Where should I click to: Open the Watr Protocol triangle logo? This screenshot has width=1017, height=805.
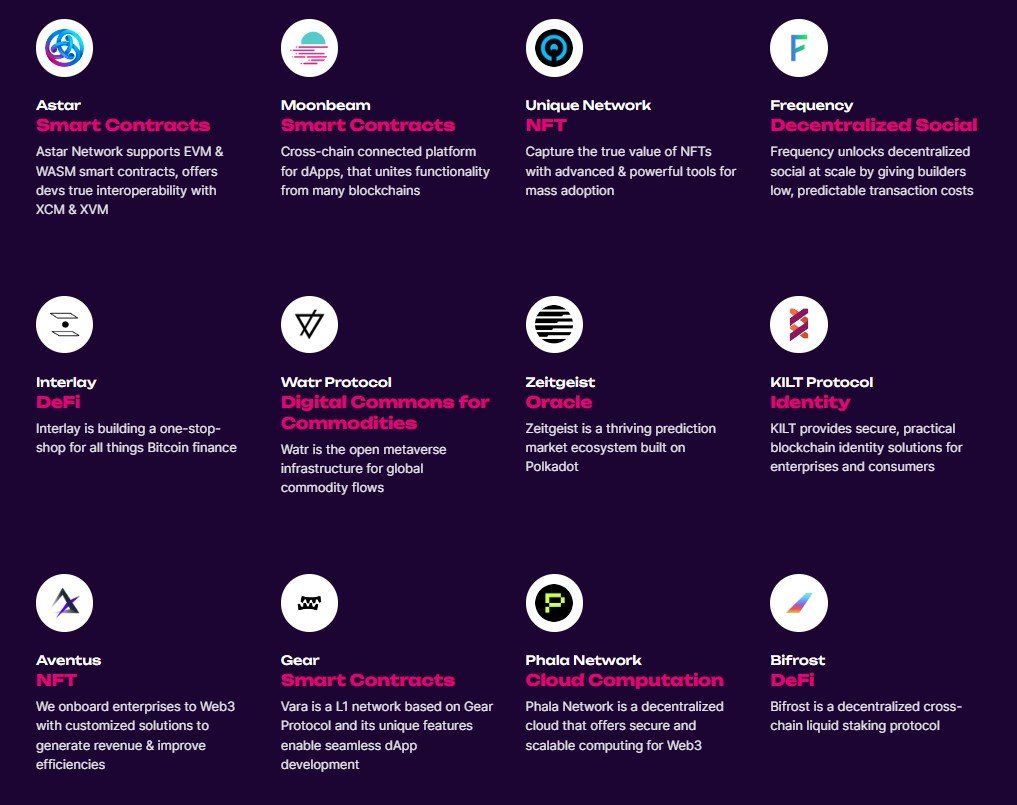click(309, 325)
